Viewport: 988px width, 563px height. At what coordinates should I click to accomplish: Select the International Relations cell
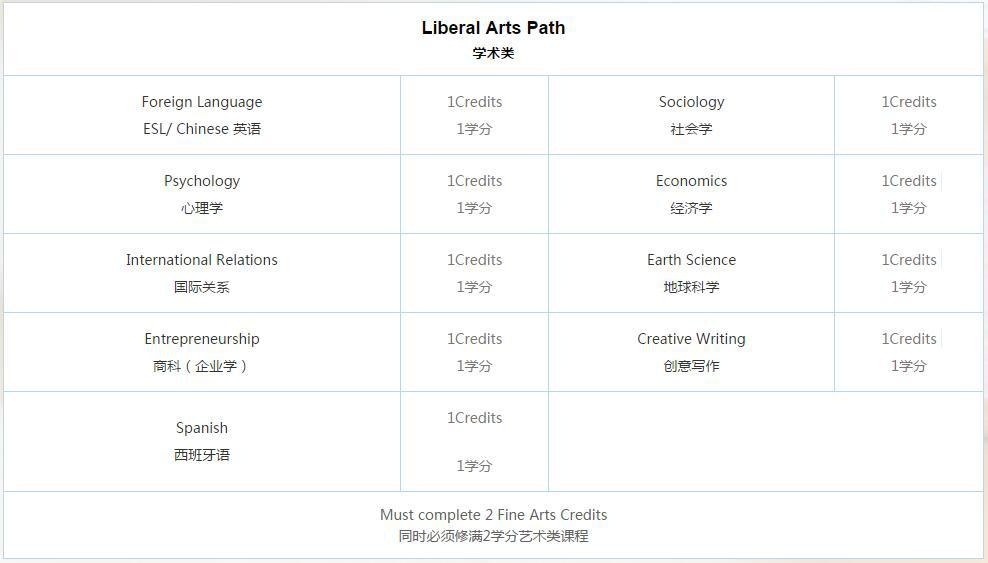[202, 273]
